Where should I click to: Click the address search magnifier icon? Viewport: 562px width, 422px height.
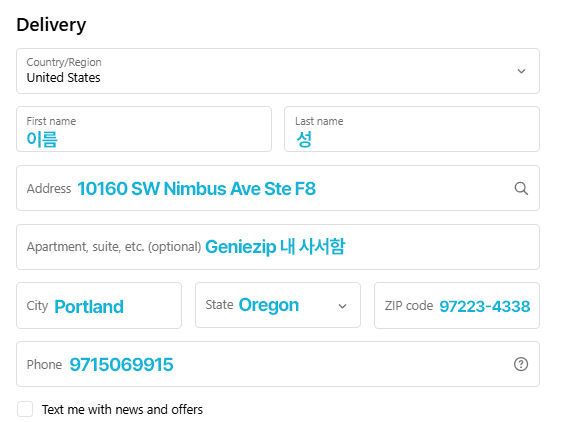point(521,188)
